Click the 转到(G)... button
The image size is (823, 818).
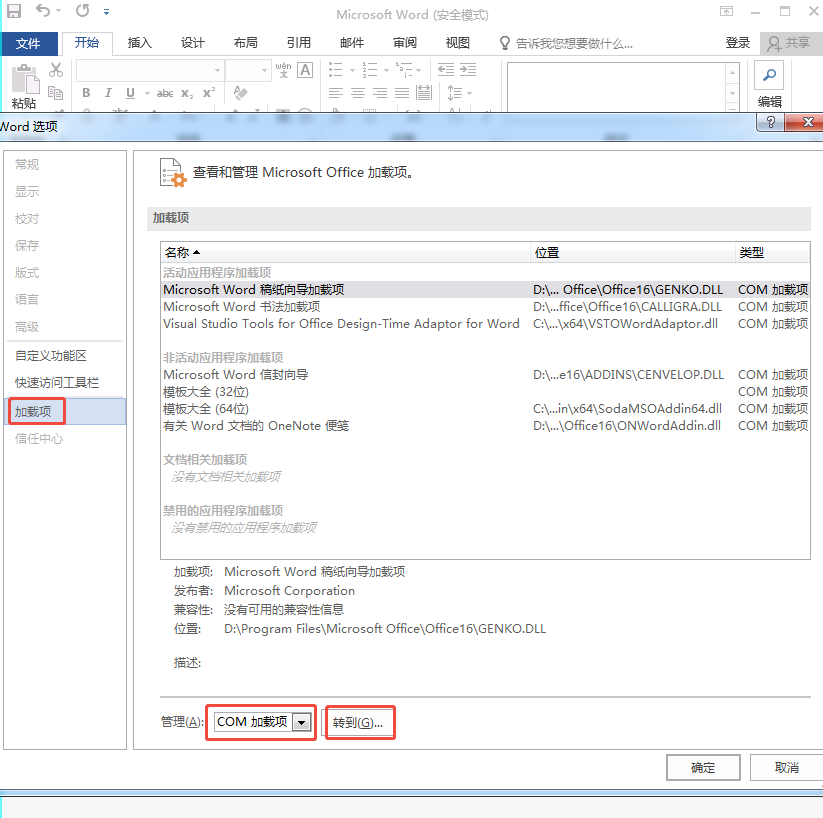click(358, 722)
